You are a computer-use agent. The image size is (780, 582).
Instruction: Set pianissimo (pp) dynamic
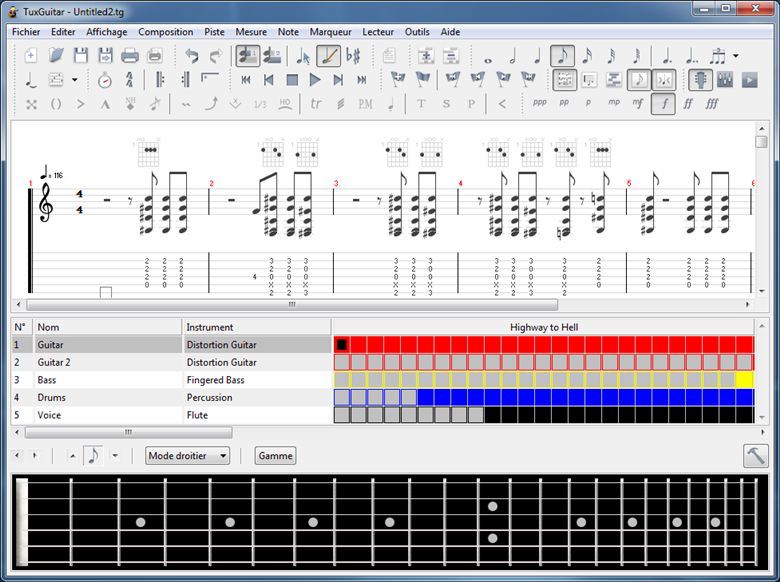[564, 103]
